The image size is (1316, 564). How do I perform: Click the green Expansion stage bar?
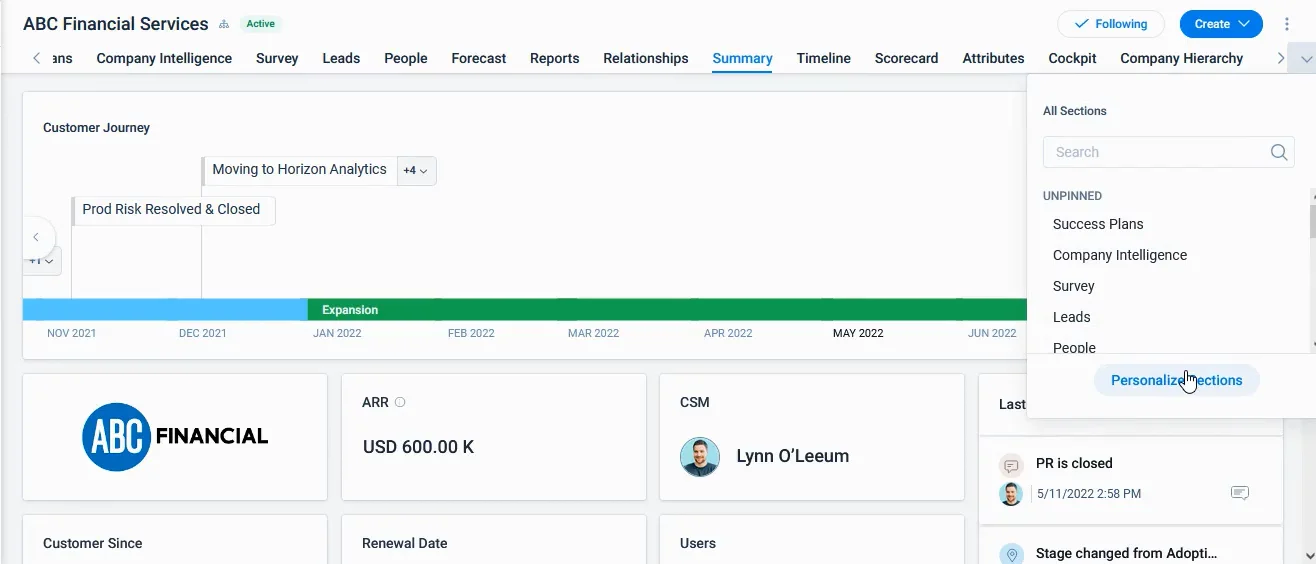click(667, 310)
